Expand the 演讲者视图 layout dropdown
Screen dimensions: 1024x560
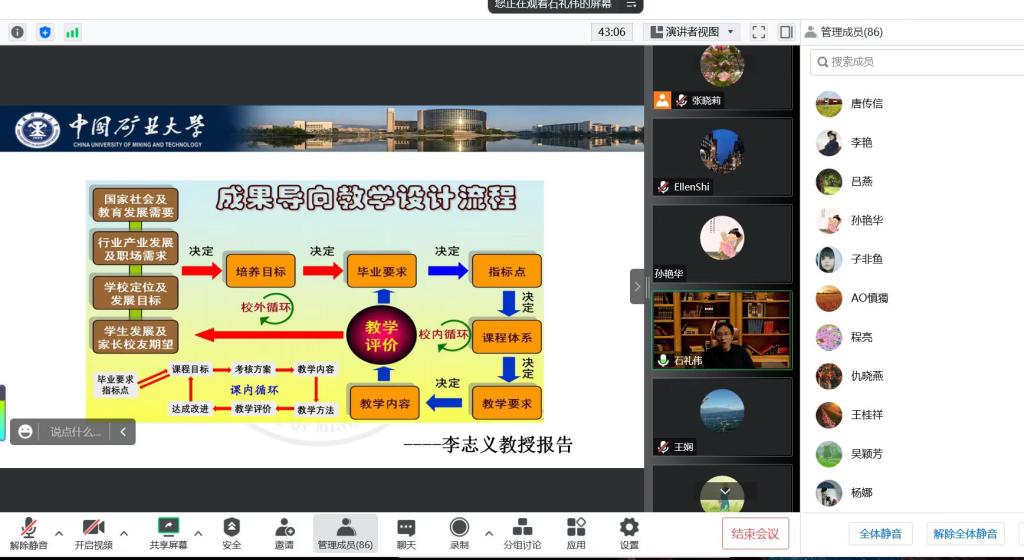693,32
